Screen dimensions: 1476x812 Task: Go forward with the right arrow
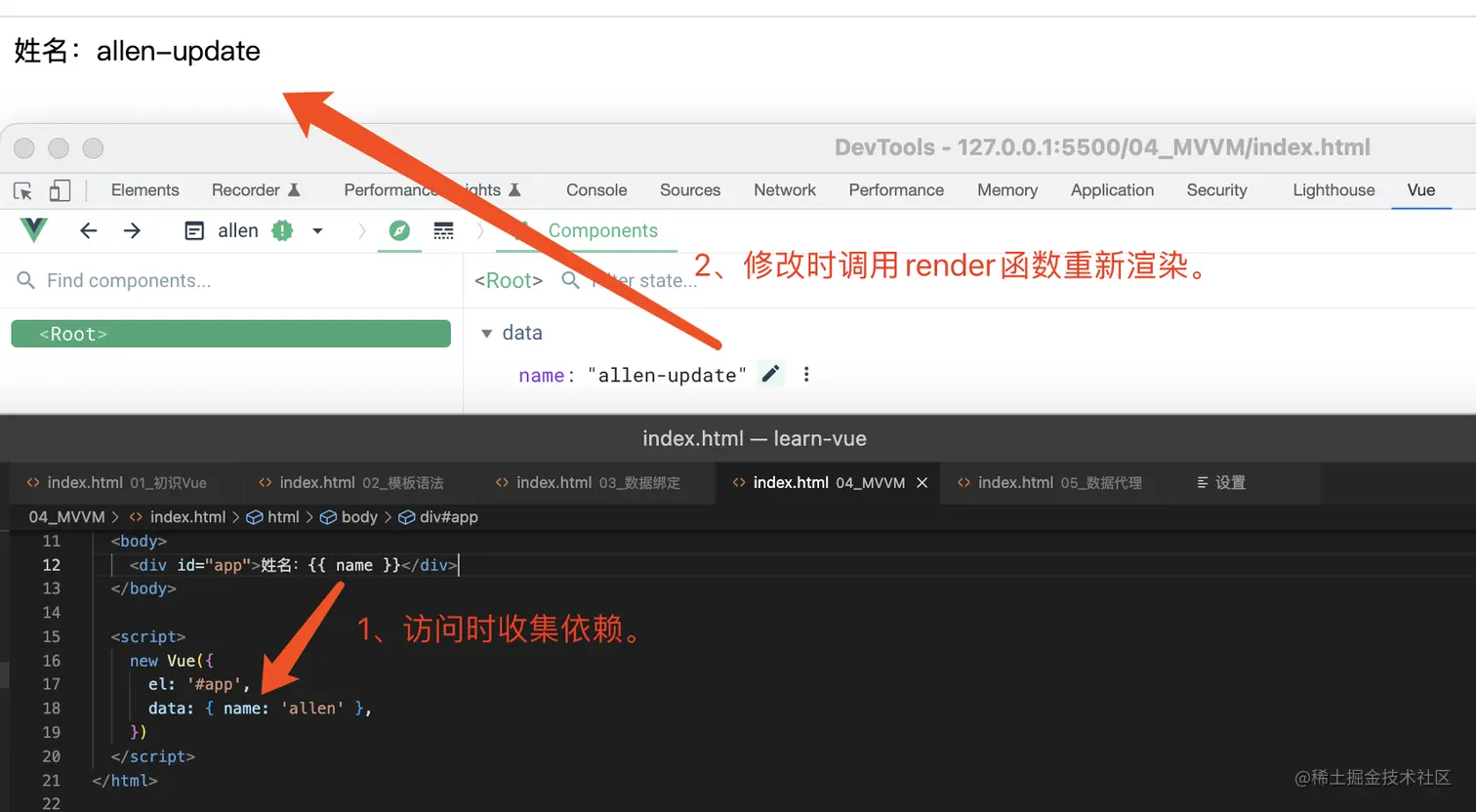click(132, 230)
